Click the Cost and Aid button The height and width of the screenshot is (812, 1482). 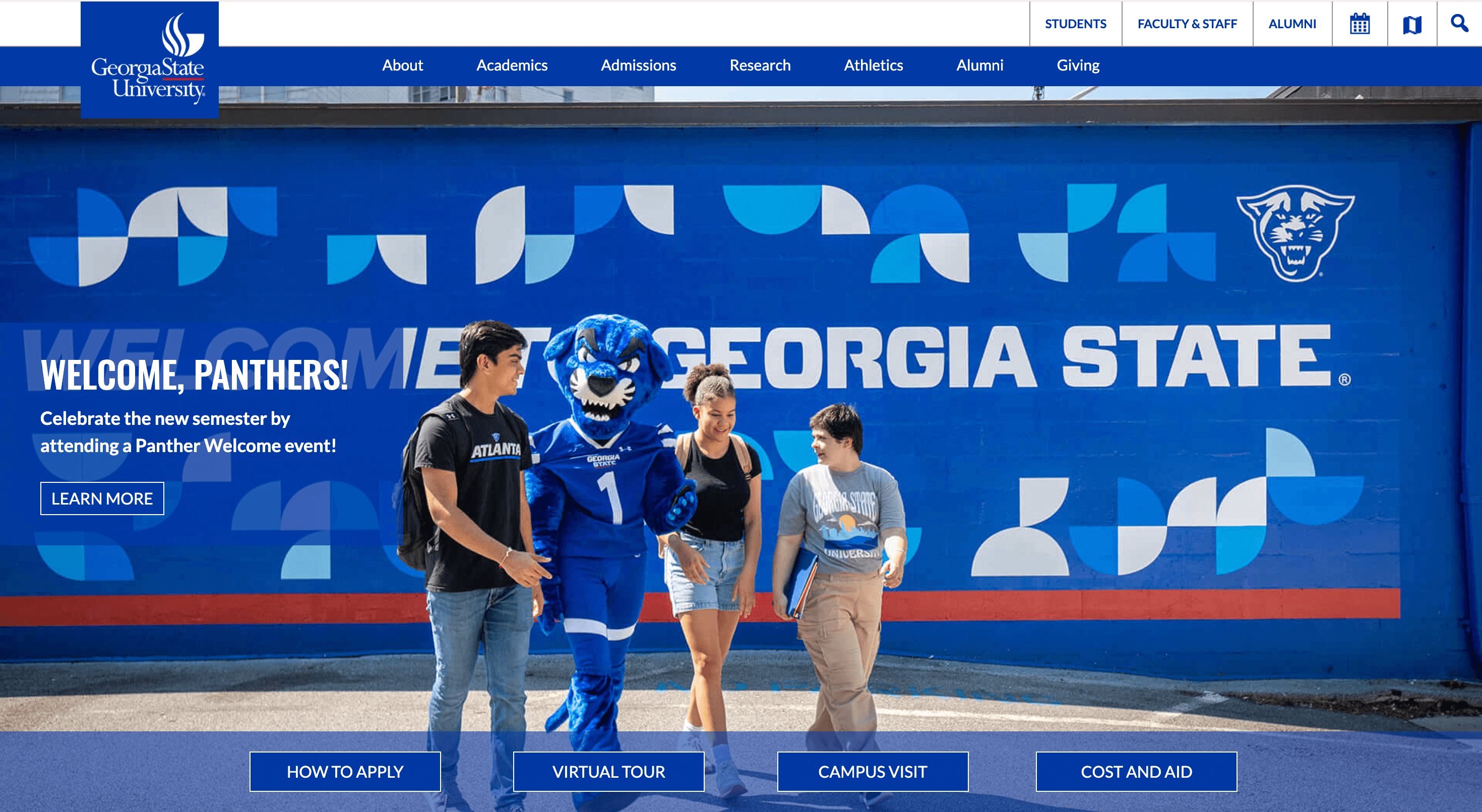coord(1136,772)
